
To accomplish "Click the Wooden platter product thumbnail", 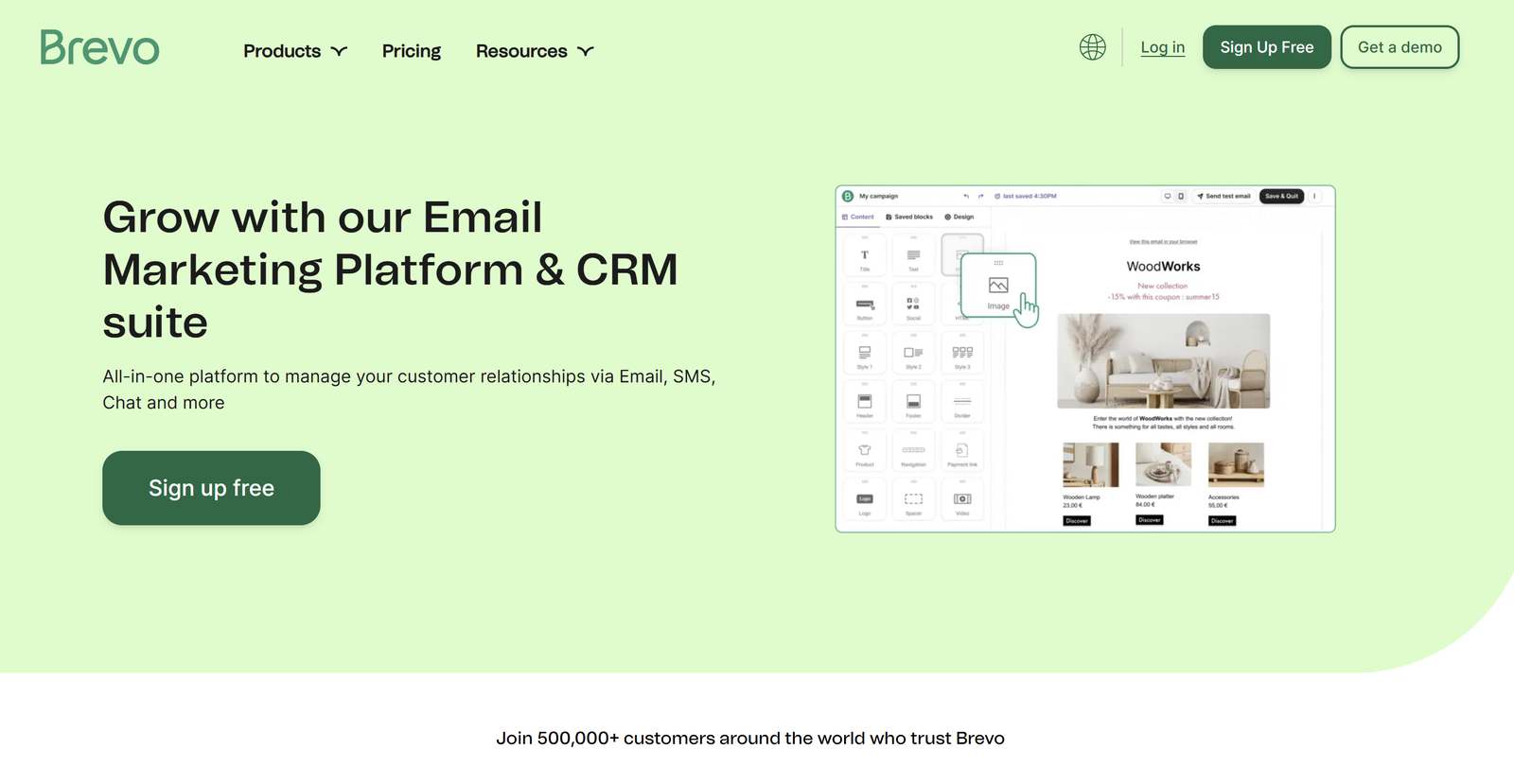I will 1164,464.
